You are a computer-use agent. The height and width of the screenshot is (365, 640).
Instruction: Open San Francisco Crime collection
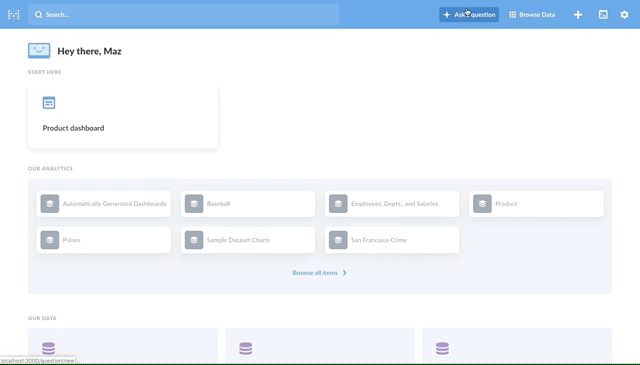pyautogui.click(x=392, y=240)
